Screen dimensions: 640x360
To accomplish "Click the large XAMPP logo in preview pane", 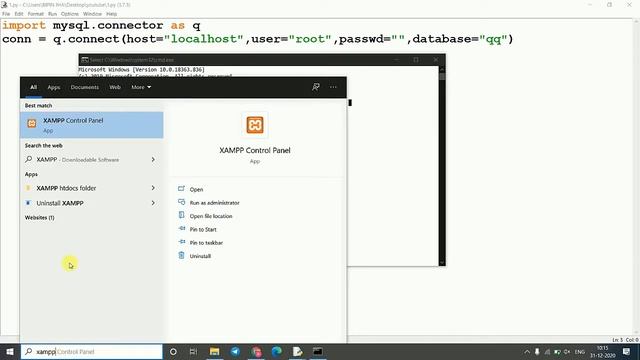I will pos(255,125).
